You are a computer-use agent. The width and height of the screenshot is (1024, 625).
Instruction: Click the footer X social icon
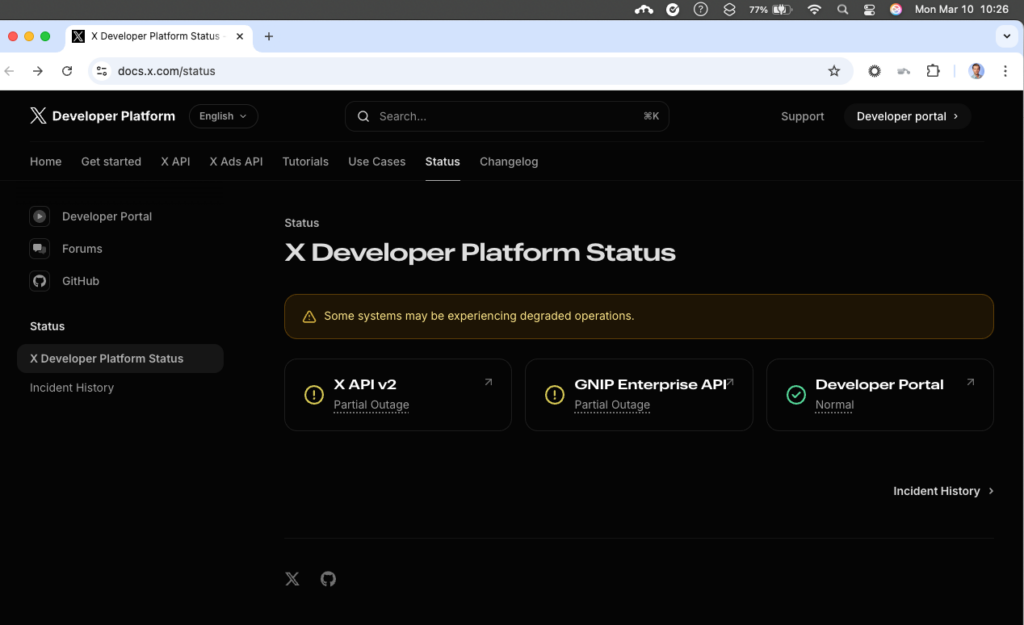click(x=292, y=579)
